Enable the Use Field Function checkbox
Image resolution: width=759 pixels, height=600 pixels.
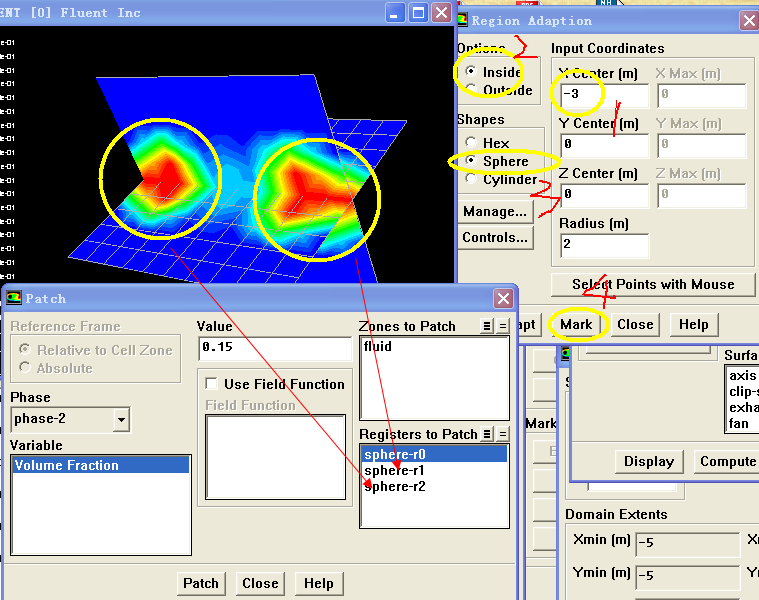tap(211, 384)
